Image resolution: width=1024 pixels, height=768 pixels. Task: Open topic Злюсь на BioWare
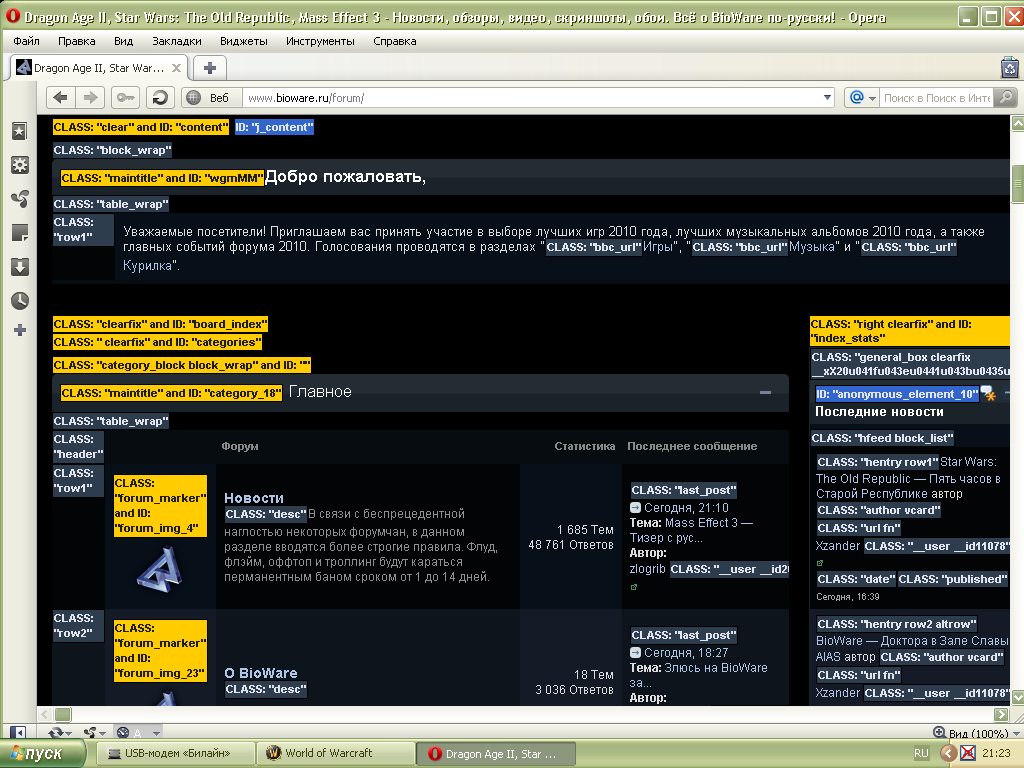(x=699, y=675)
